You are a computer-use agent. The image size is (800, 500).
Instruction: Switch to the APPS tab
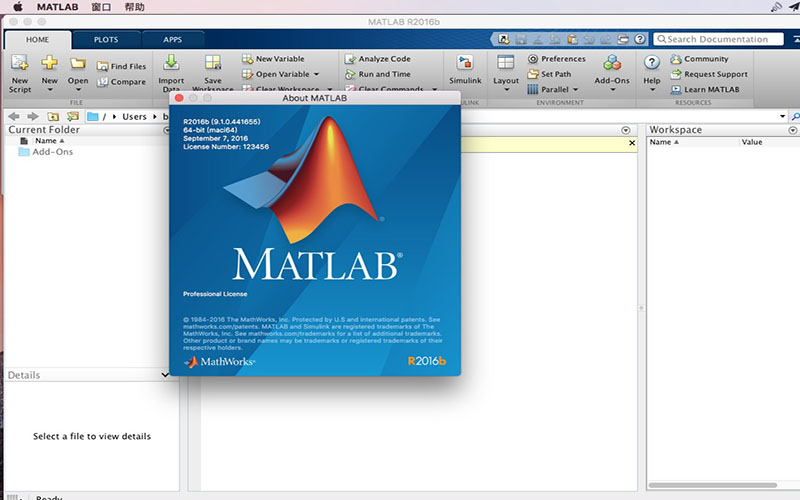click(173, 40)
